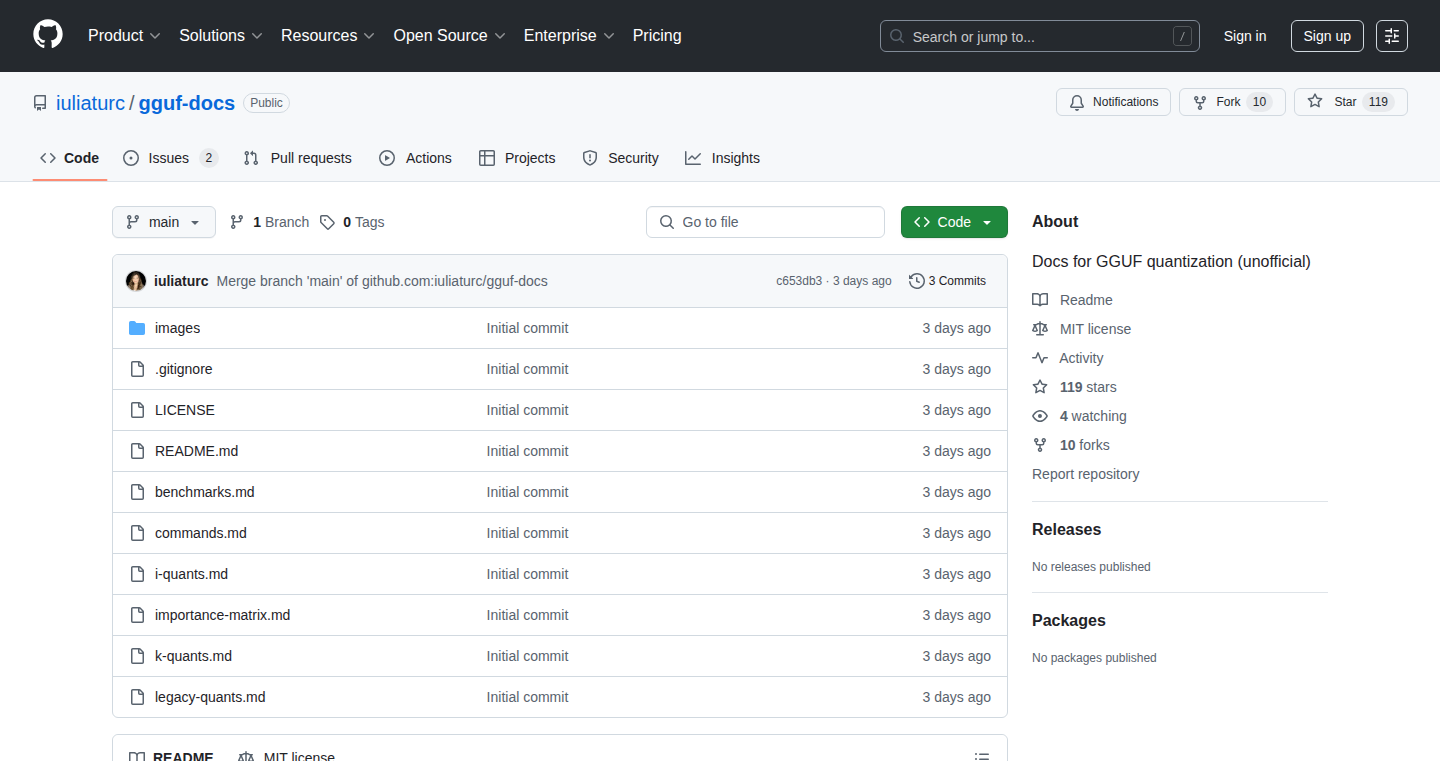
Task: Click the GitHub logo icon
Action: (x=48, y=35)
